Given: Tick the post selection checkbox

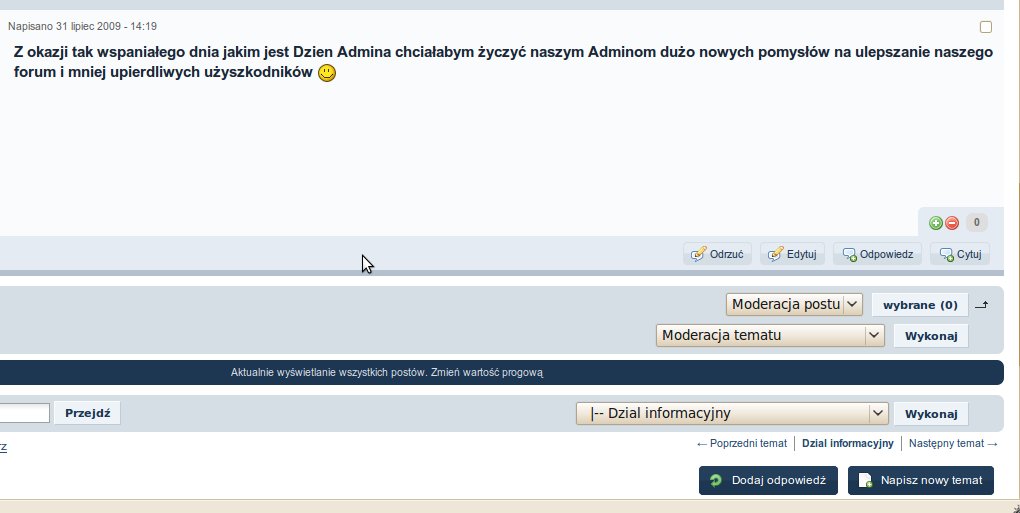Looking at the screenshot, I should (986, 27).
